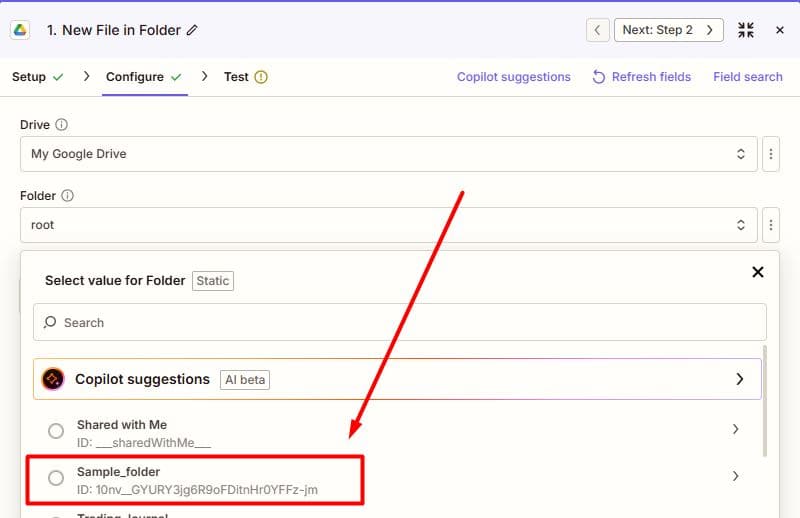Go to previous step arrow button

[597, 30]
